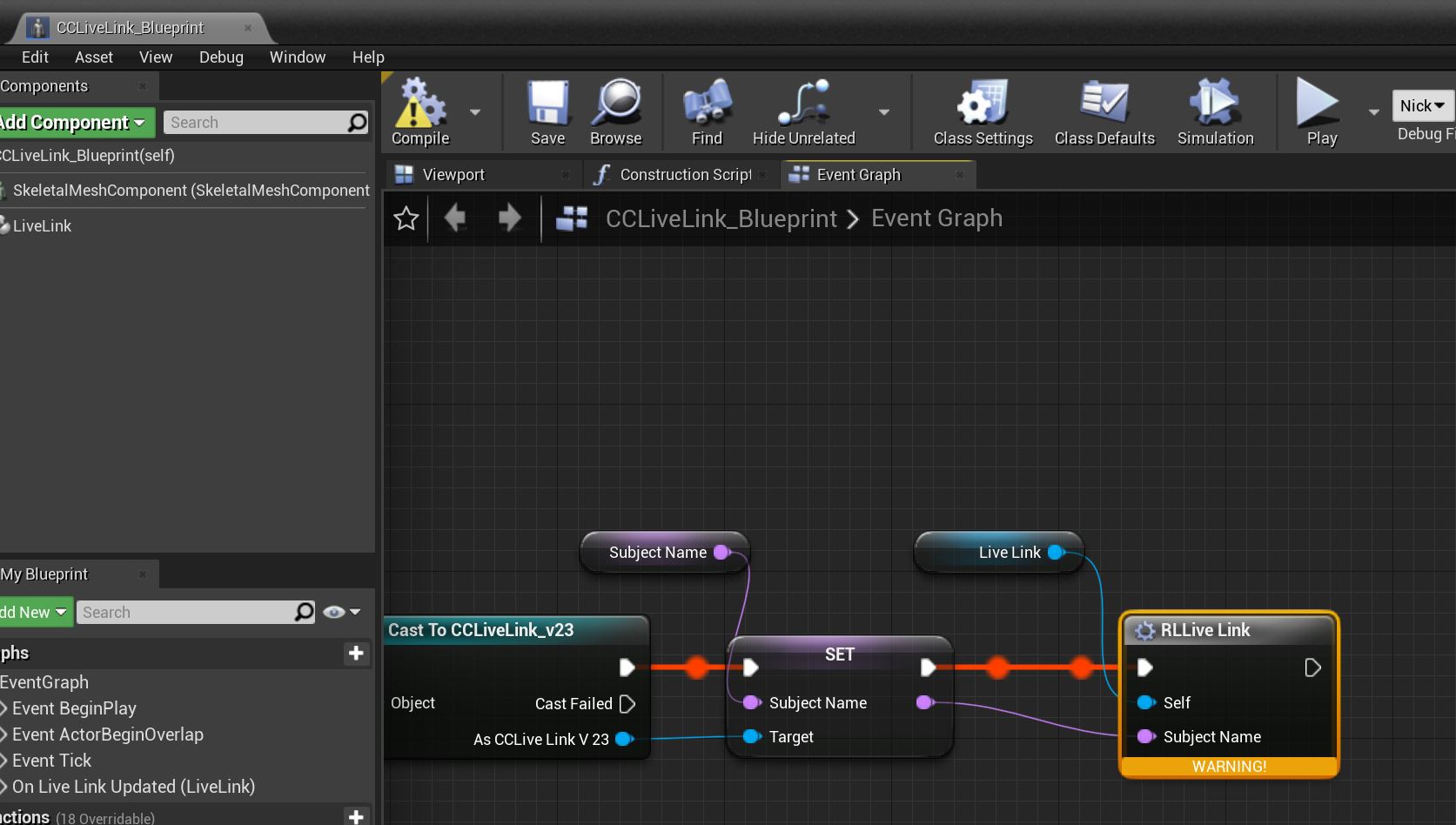The width and height of the screenshot is (1456, 825).
Task: Click RLLive Link exec output pin
Action: point(1313,668)
